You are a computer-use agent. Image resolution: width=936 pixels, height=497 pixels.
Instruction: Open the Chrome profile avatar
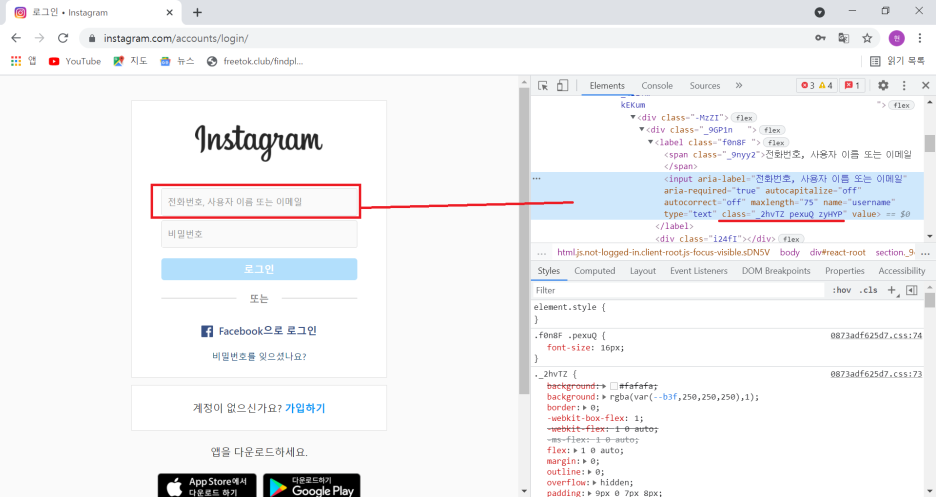pos(896,38)
